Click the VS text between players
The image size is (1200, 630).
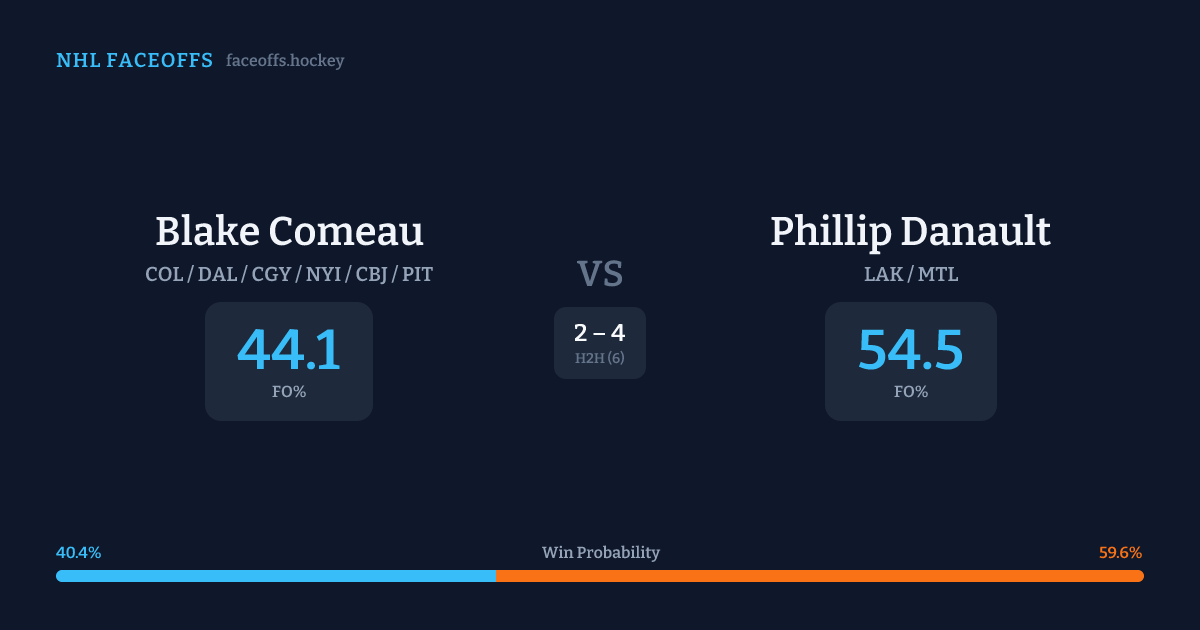tap(600, 273)
